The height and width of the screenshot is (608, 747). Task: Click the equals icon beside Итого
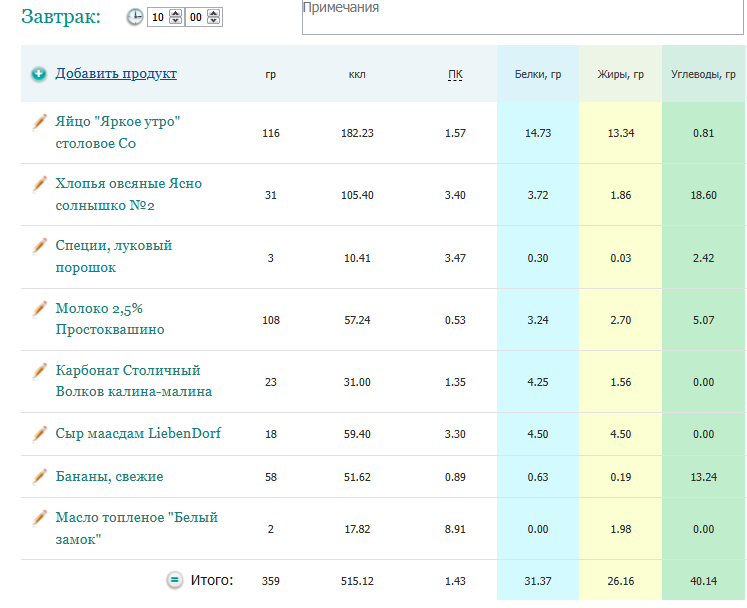click(x=174, y=580)
